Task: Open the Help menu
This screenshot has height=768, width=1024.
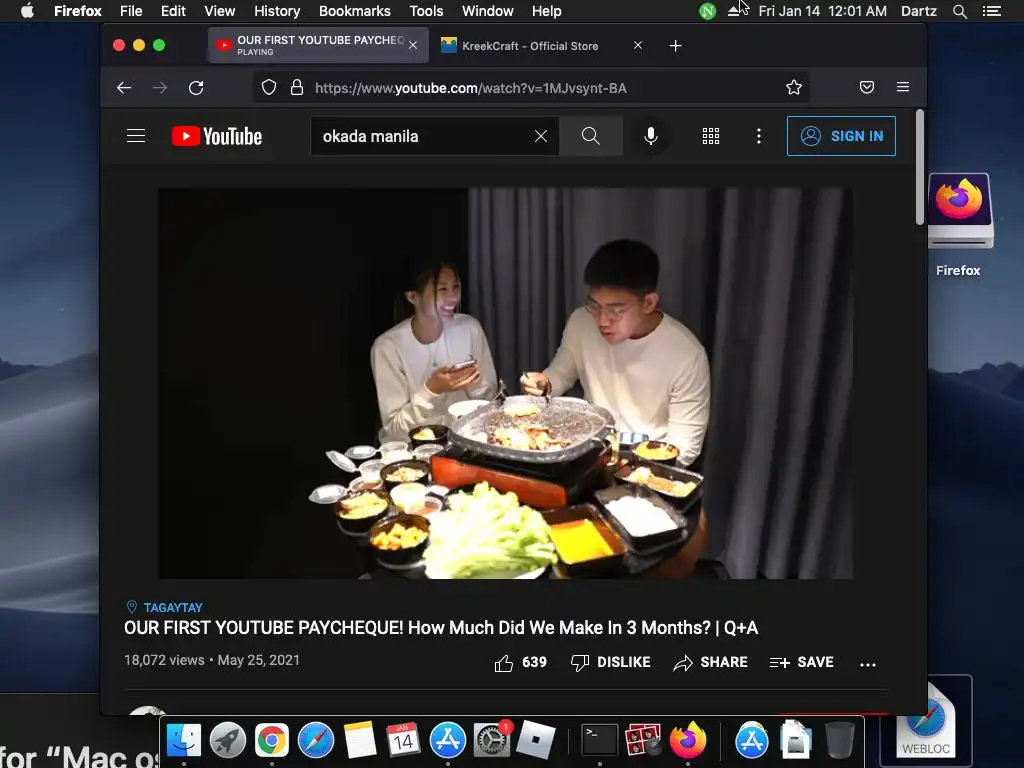Action: click(547, 11)
